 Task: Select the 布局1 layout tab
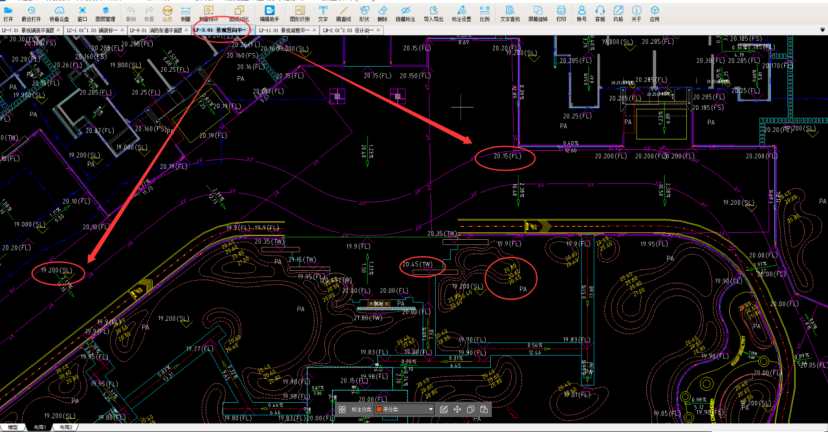(x=40, y=427)
